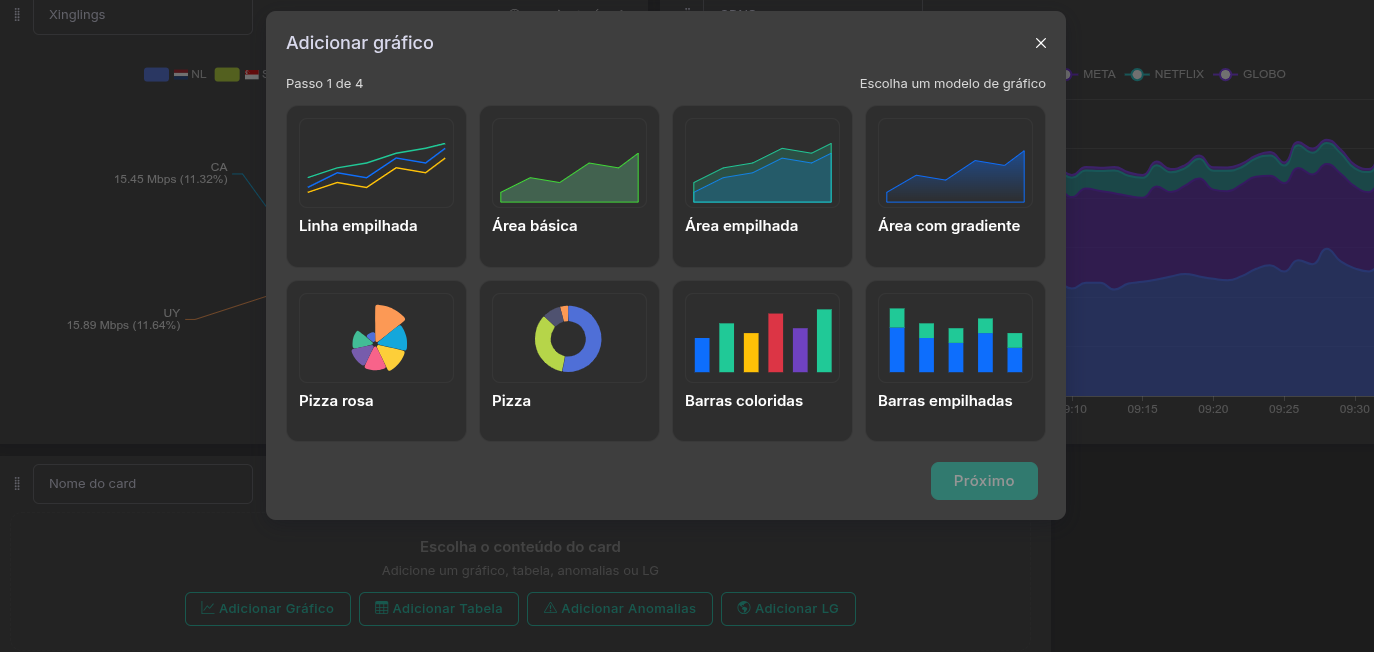
Task: Grab the drag handle beside Nome do card
Action: [17, 484]
